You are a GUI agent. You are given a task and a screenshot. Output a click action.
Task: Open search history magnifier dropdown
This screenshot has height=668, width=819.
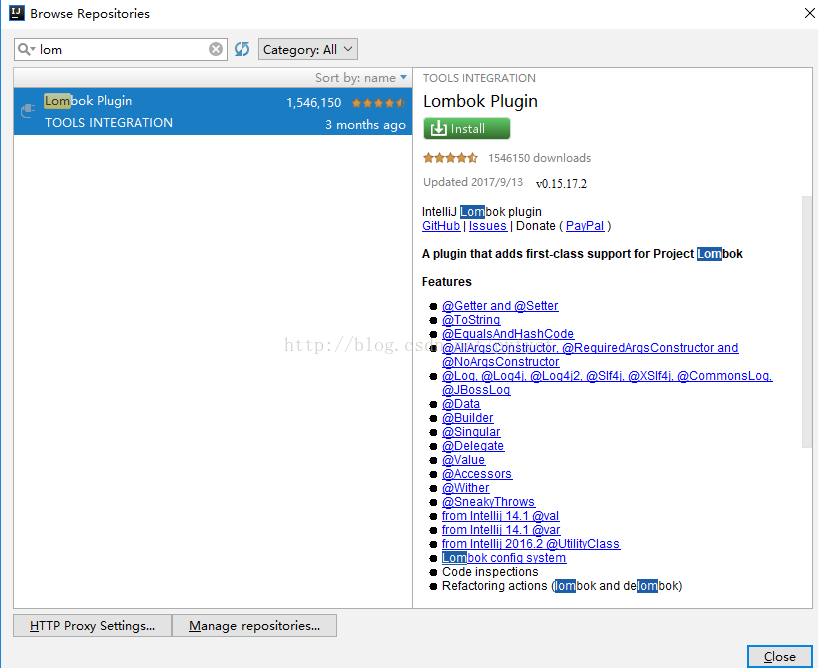pos(26,49)
